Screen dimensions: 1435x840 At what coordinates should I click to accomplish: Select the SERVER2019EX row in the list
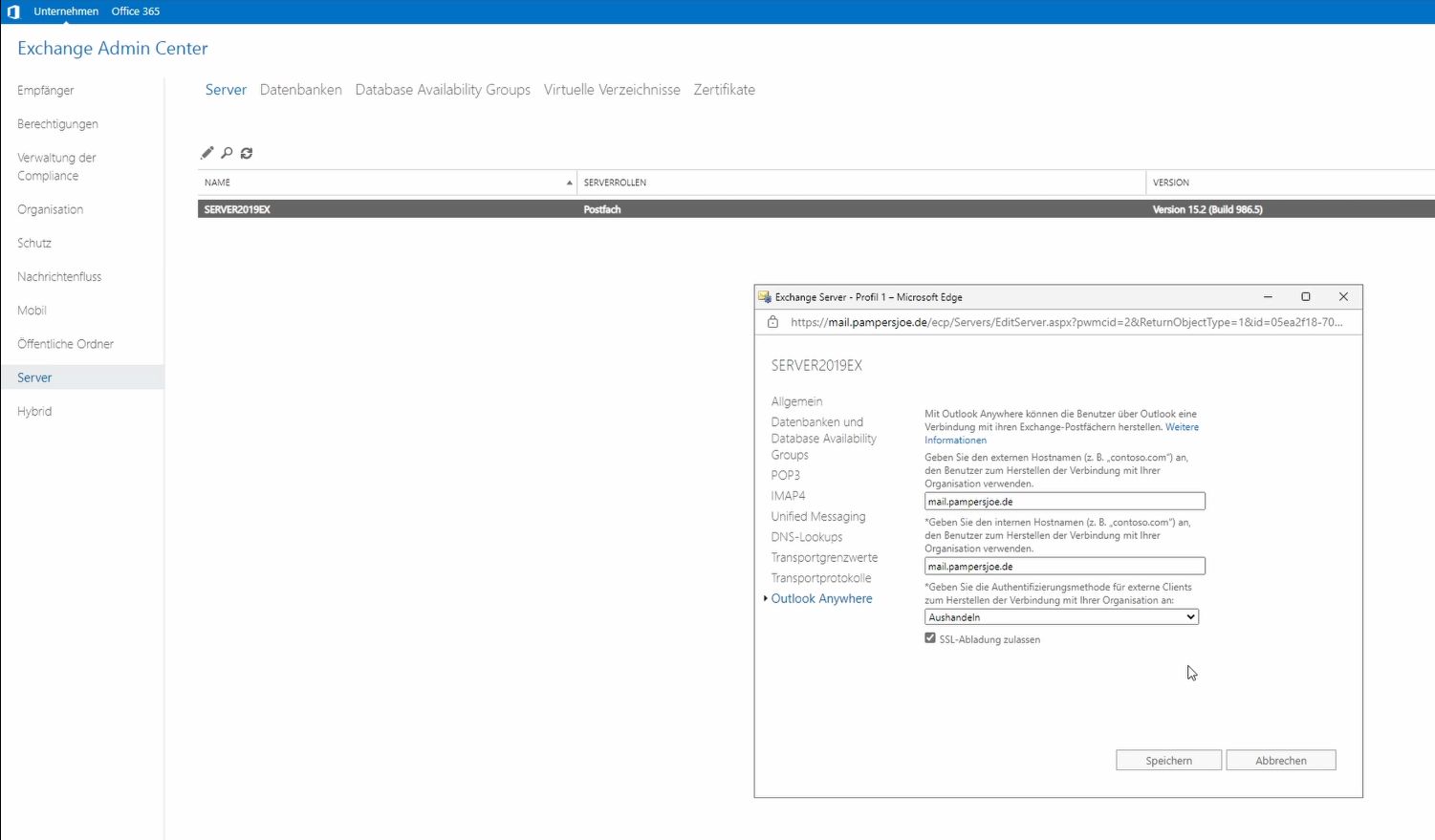(x=815, y=209)
